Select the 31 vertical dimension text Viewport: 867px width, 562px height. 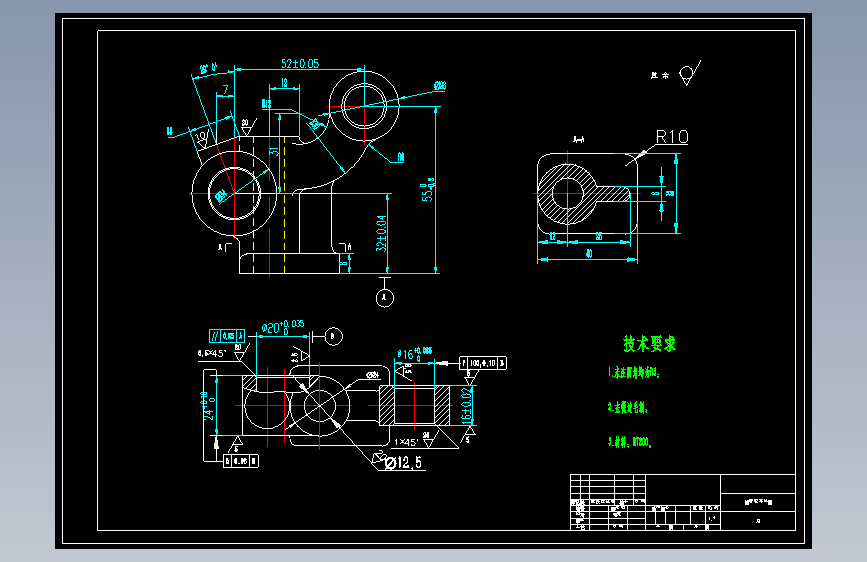point(274,151)
